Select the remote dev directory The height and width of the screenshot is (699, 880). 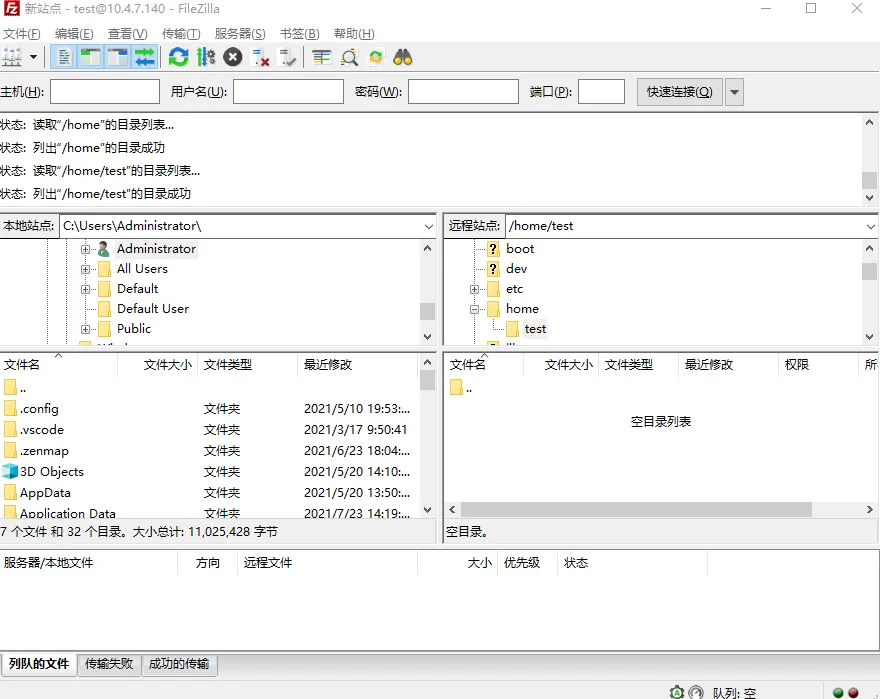pos(516,269)
